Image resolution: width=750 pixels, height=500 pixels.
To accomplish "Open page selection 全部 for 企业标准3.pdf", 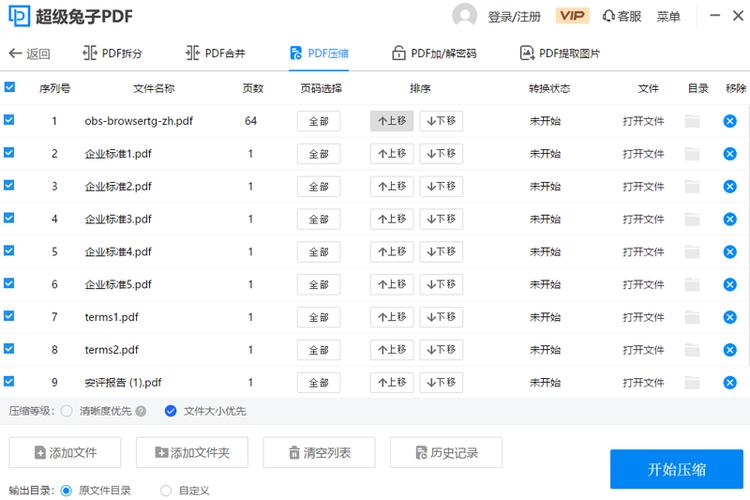I will coord(319,219).
